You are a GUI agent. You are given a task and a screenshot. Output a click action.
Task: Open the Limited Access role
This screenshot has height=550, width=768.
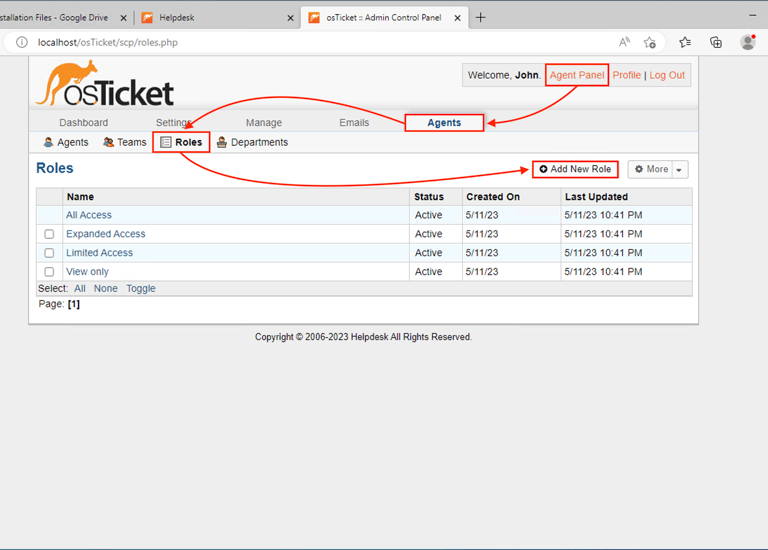click(99, 253)
